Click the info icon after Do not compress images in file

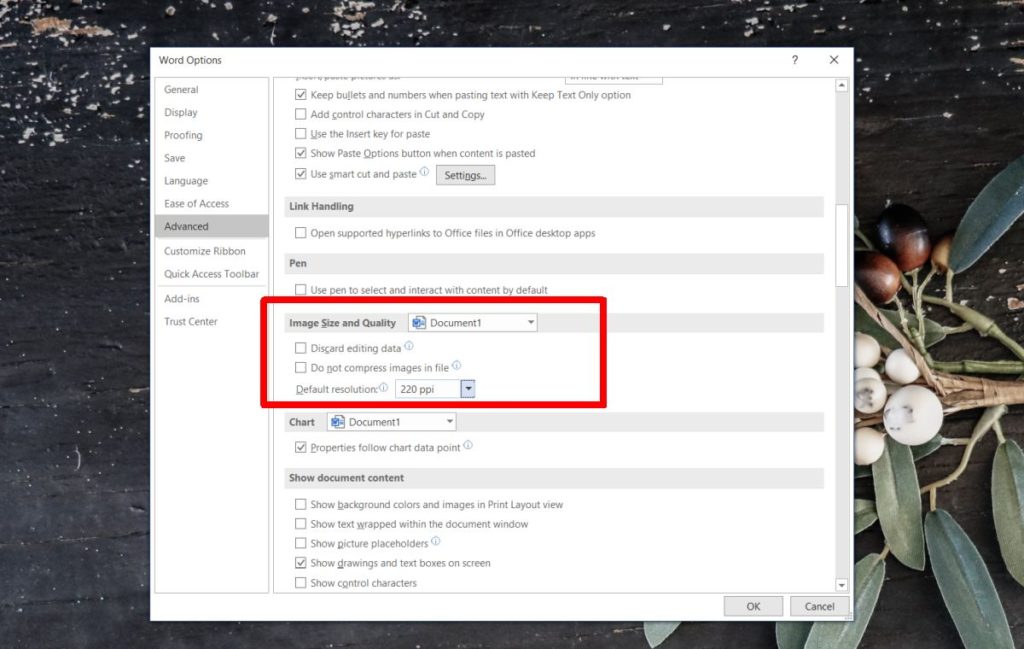[458, 367]
